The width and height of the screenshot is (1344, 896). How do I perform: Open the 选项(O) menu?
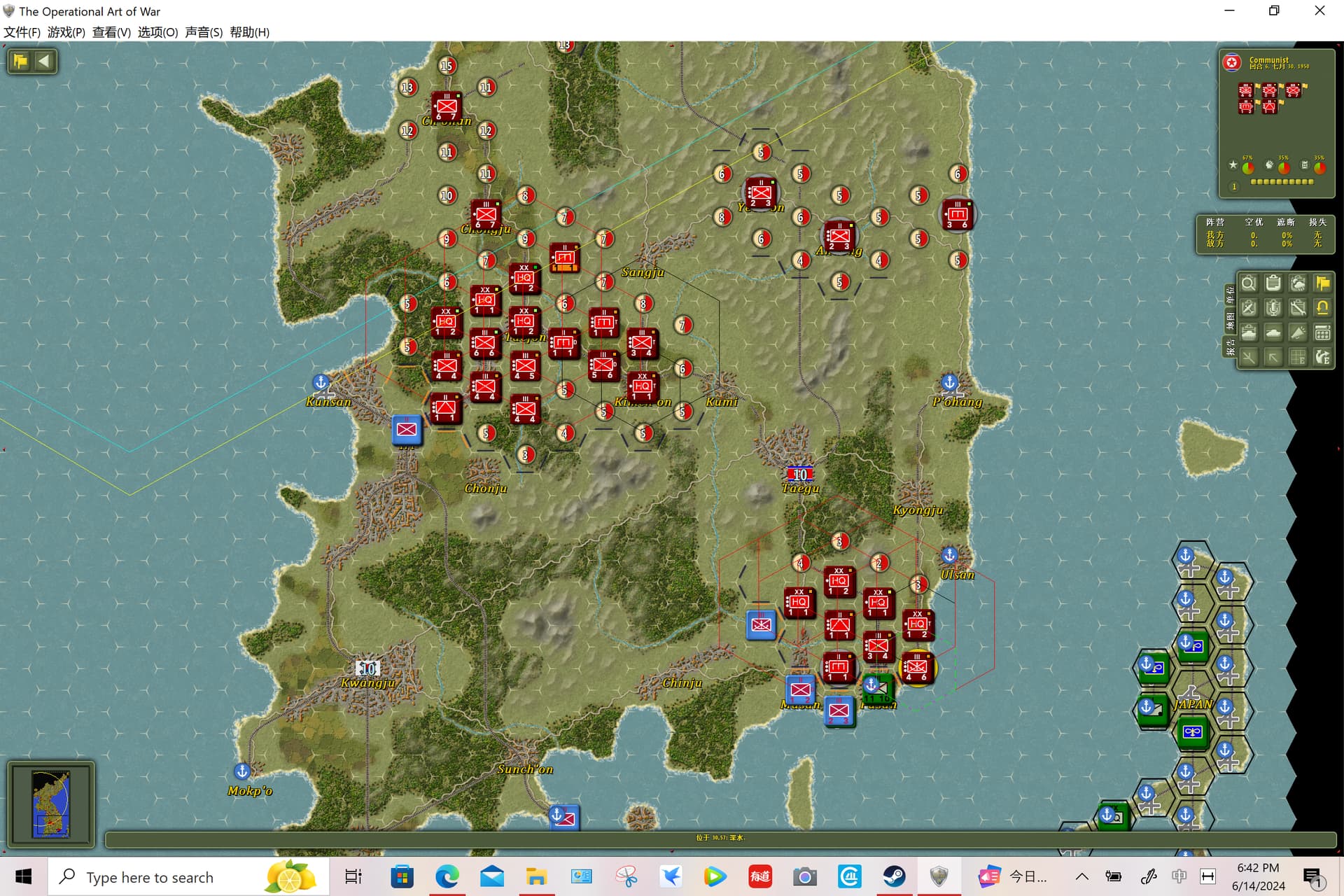[x=157, y=32]
